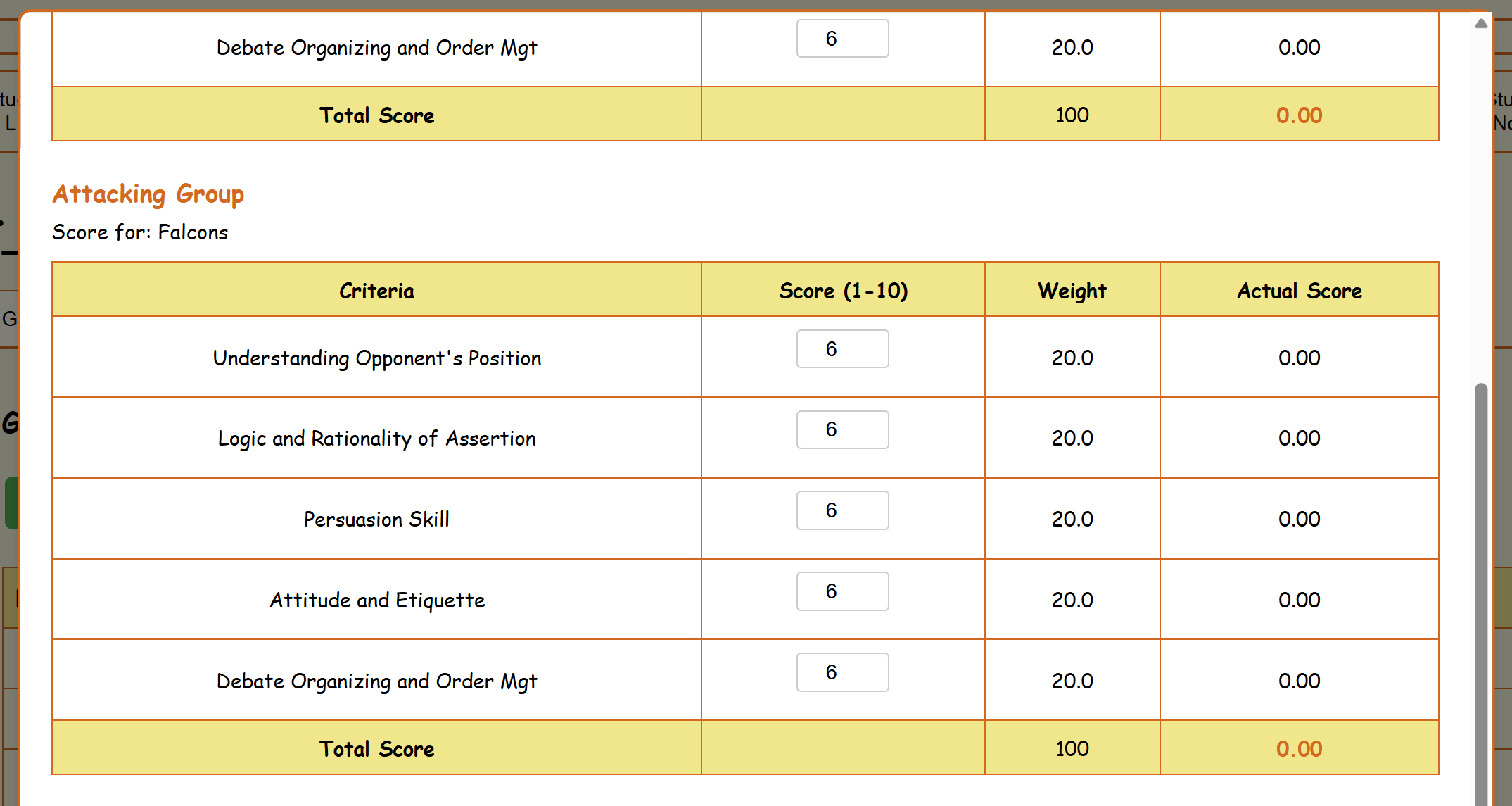Click the scroll up arrow of the dialog
This screenshot has height=806, width=1512.
[x=1481, y=24]
